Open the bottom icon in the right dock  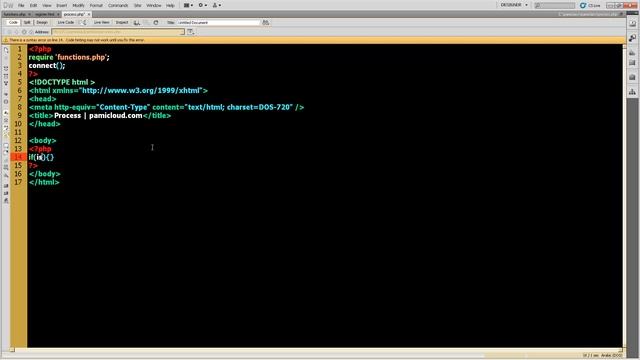632,91
